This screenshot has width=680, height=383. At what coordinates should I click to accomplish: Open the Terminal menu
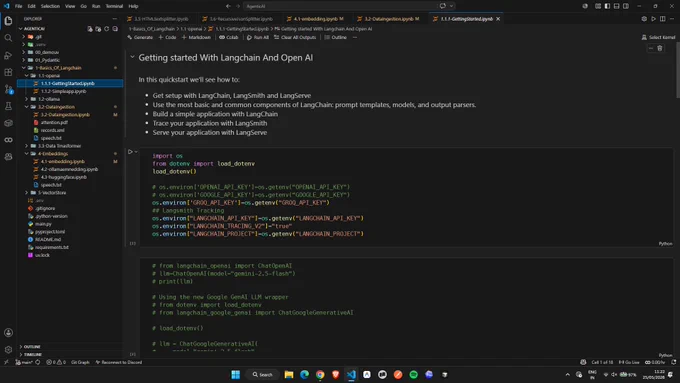coord(114,6)
